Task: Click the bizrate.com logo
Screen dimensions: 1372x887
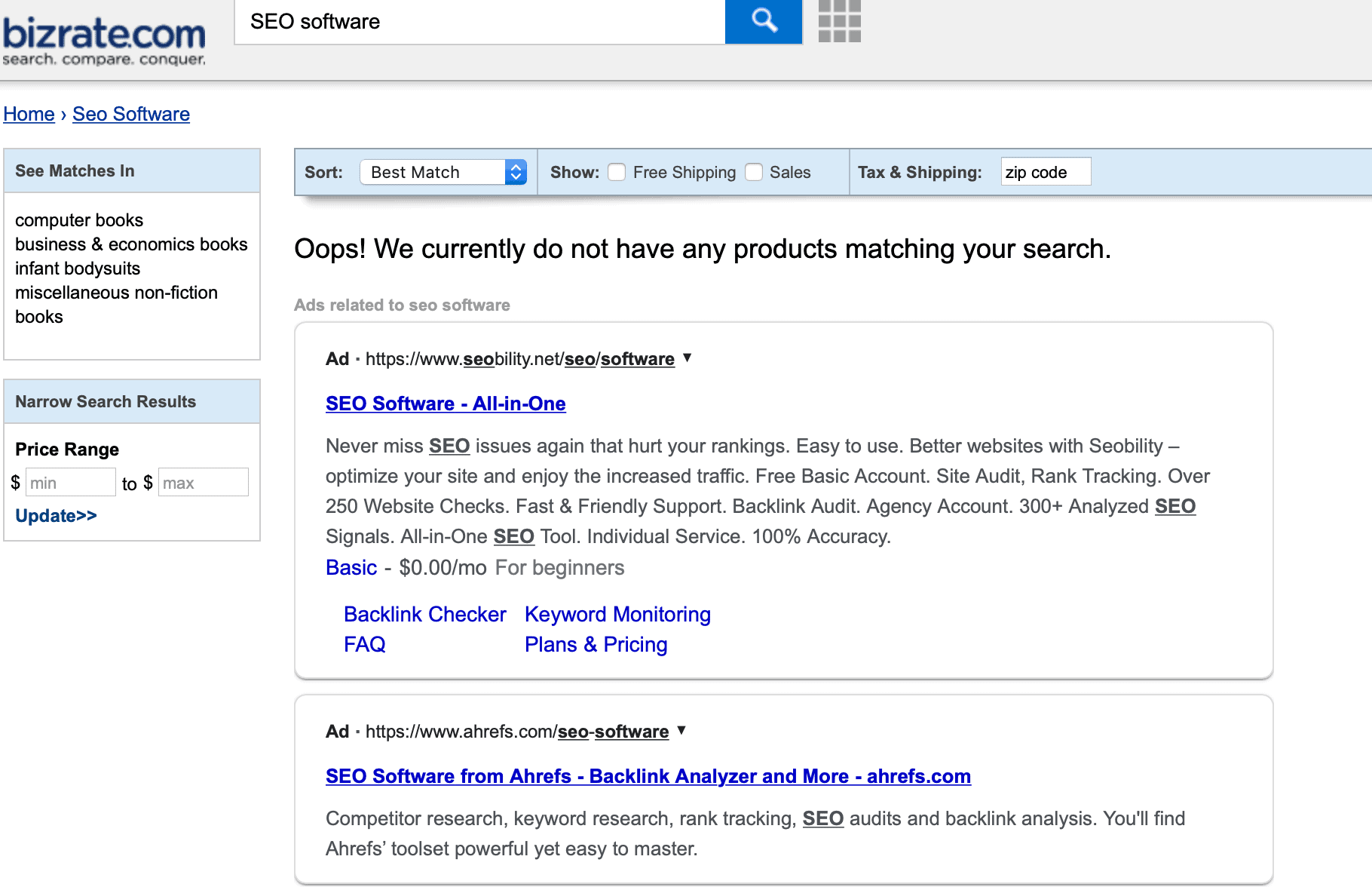Action: pos(104,40)
